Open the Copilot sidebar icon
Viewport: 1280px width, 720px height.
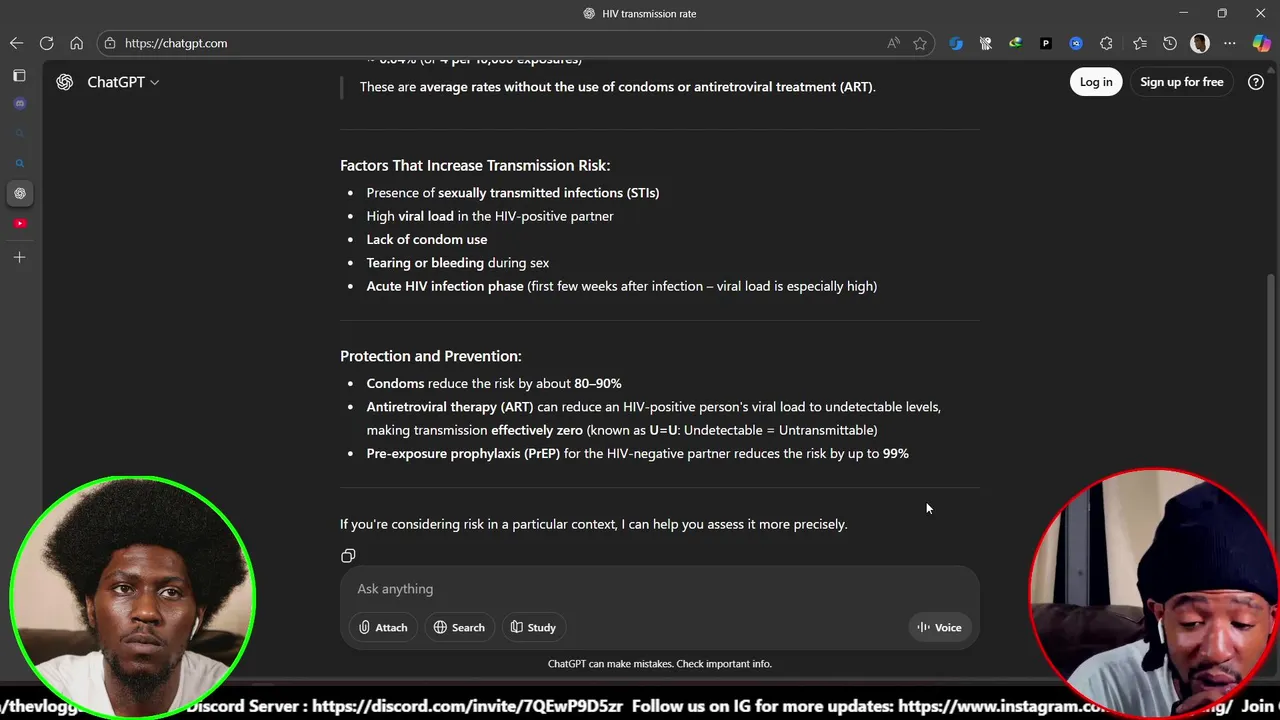tap(1261, 43)
